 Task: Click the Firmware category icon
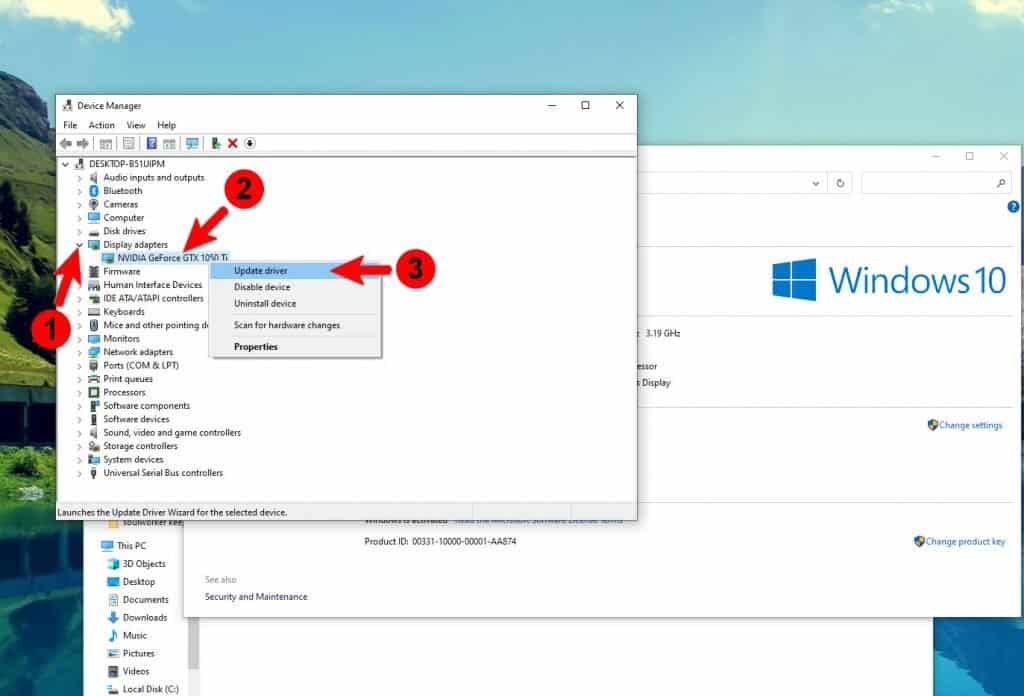pos(94,272)
